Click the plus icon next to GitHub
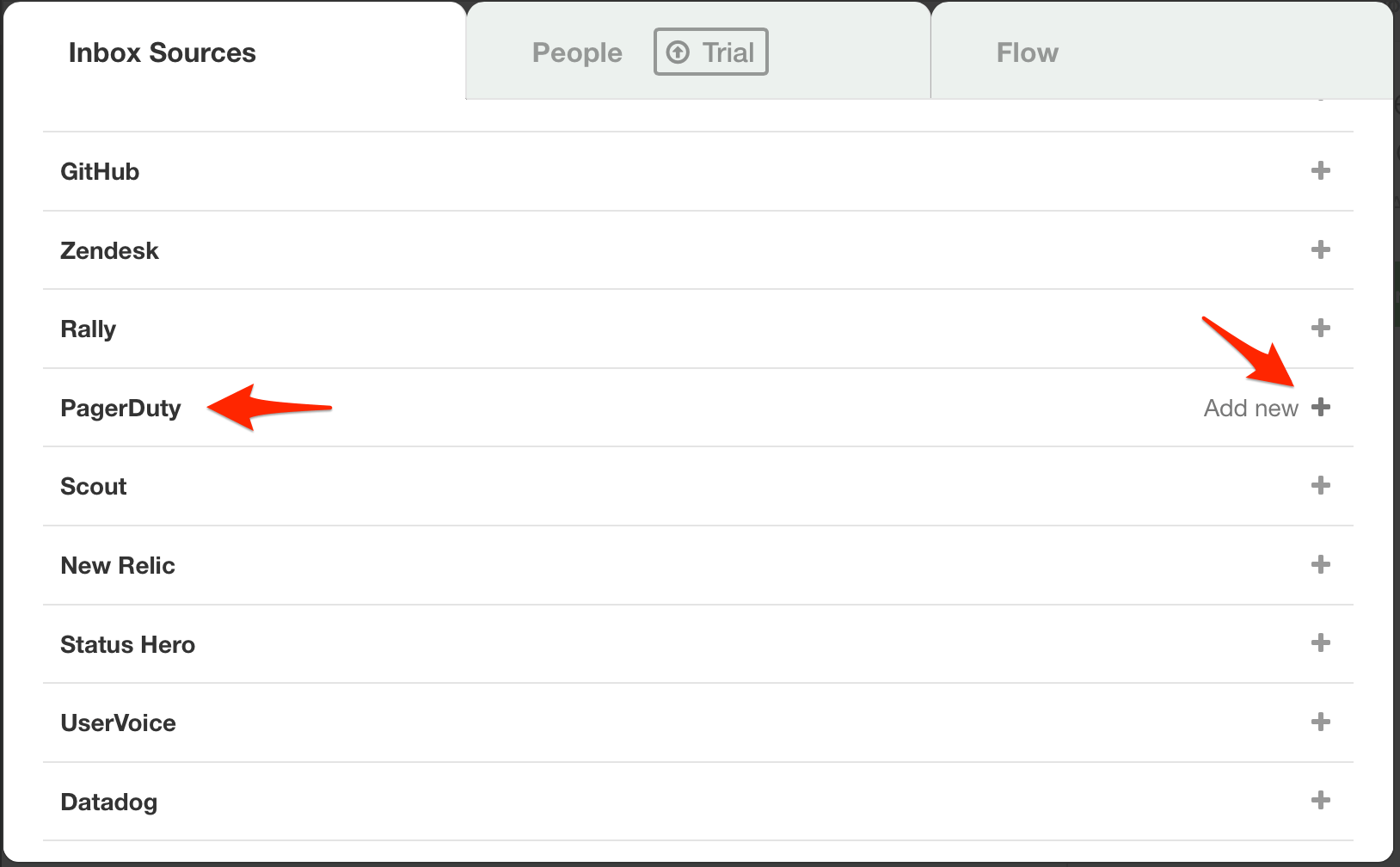Image resolution: width=1400 pixels, height=867 pixels. pyautogui.click(x=1320, y=170)
